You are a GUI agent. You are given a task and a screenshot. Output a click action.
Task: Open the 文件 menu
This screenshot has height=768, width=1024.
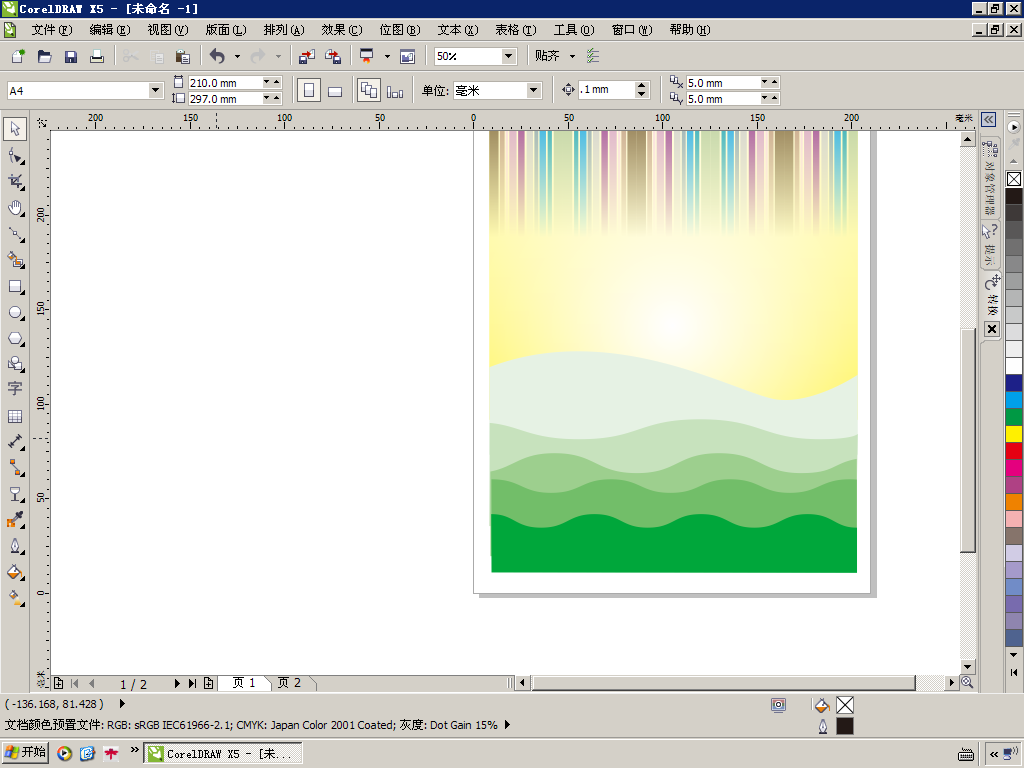(52, 30)
